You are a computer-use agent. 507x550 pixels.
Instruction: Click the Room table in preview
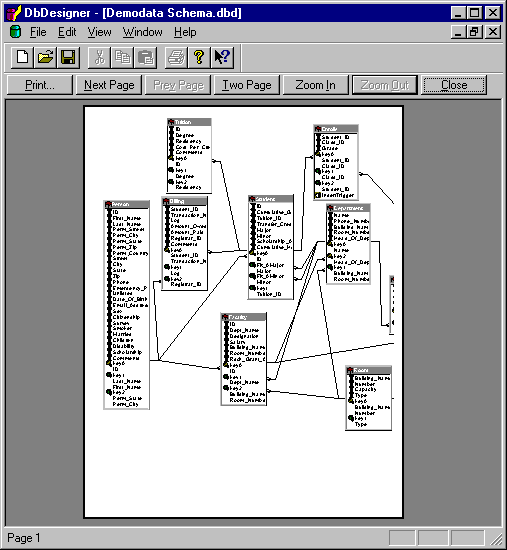368,398
